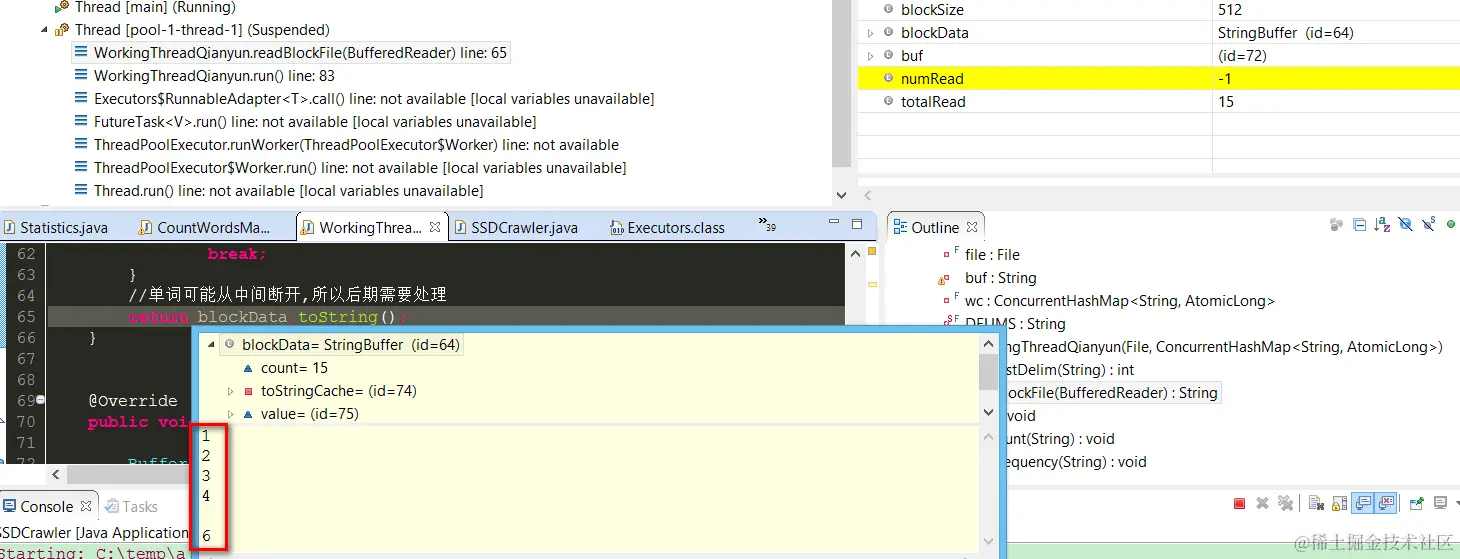1460x559 pixels.
Task: Toggle Scroll Lock in the Console toolbar
Action: (1339, 503)
